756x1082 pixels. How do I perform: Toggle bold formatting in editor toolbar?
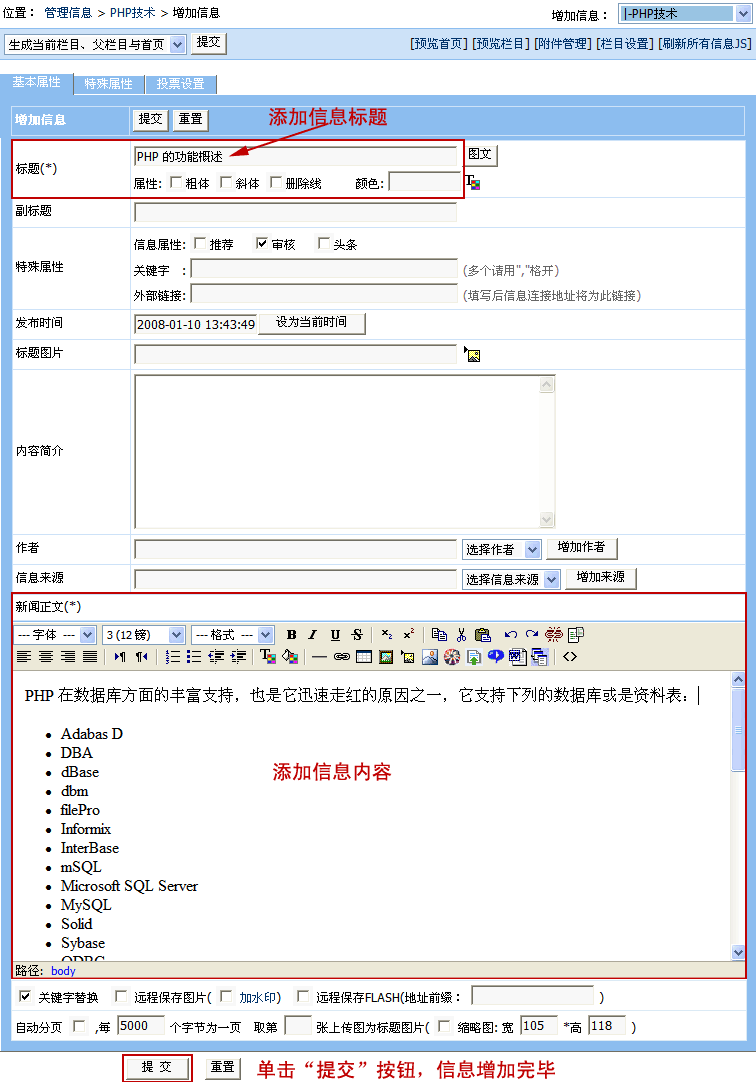[291, 635]
